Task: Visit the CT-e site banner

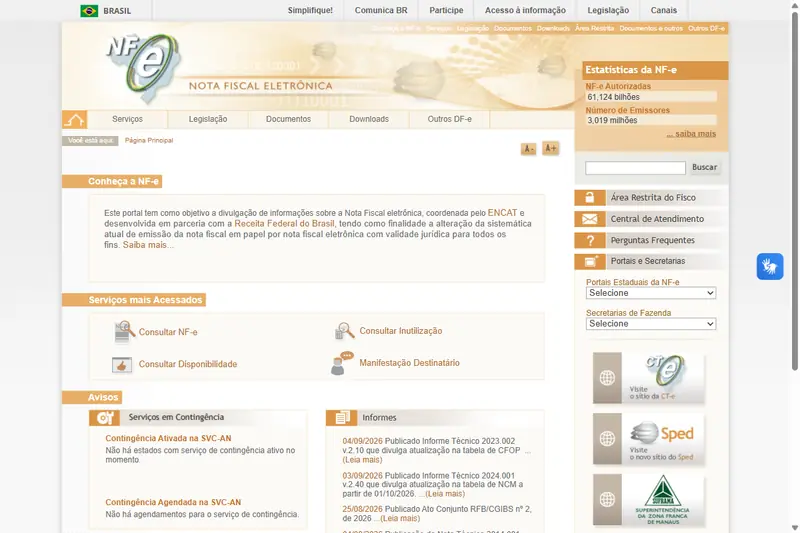Action: (x=648, y=378)
